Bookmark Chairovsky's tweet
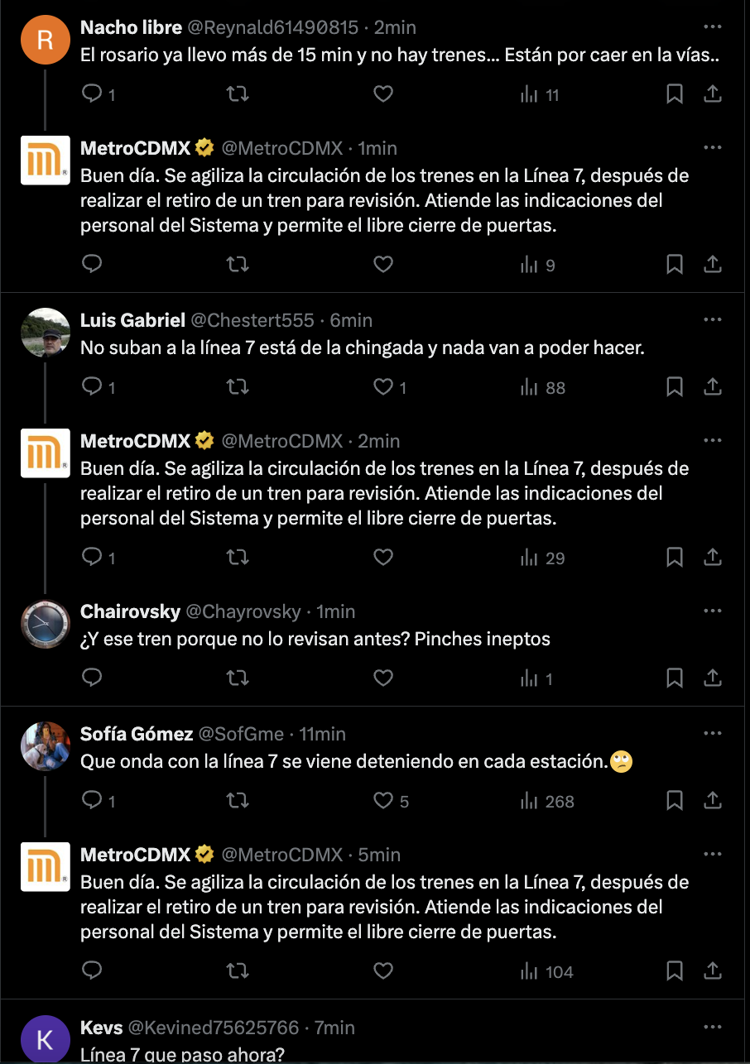Viewport: 750px width, 1064px height. (x=674, y=678)
